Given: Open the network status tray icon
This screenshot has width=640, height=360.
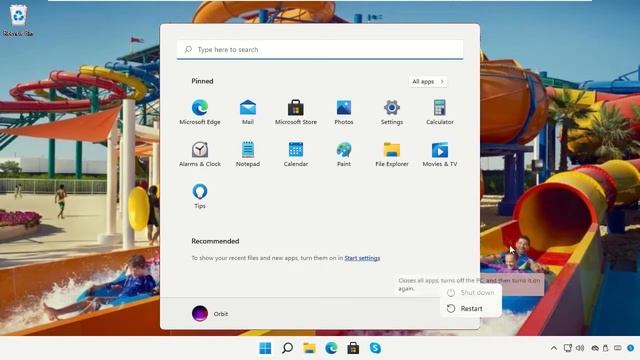Looking at the screenshot, I should coord(567,348).
